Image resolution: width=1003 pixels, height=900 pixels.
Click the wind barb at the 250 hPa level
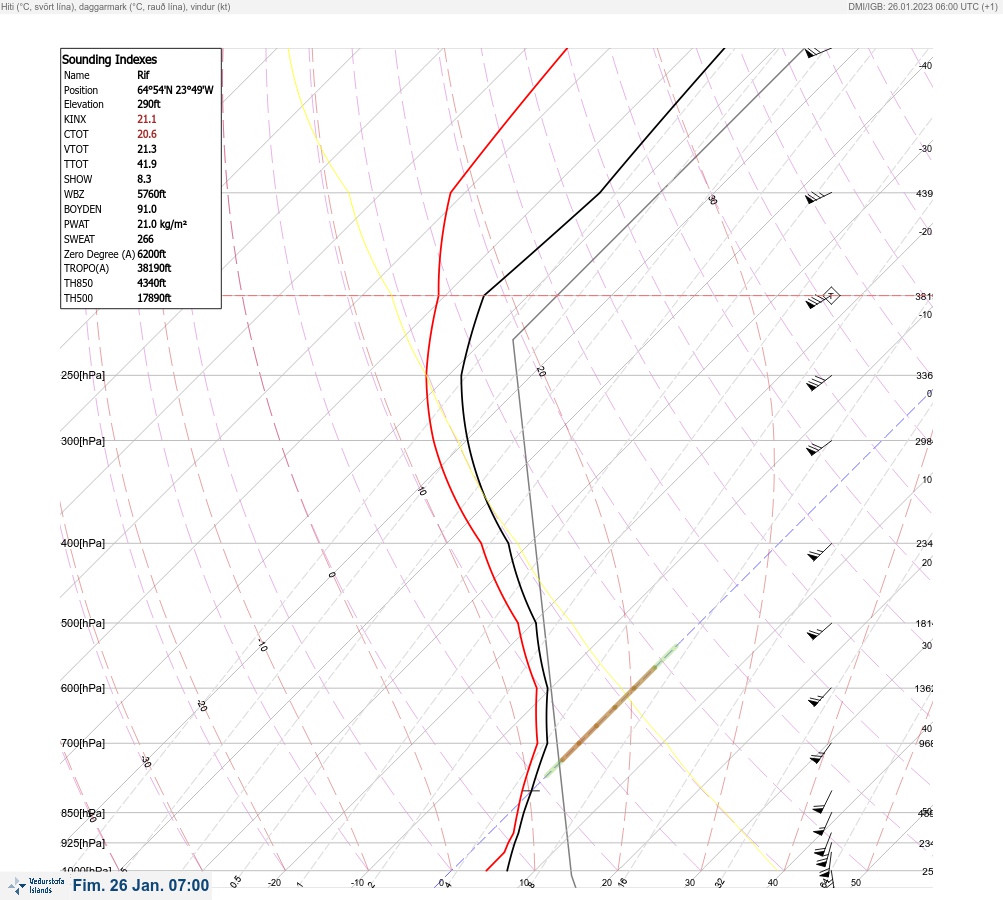(819, 382)
